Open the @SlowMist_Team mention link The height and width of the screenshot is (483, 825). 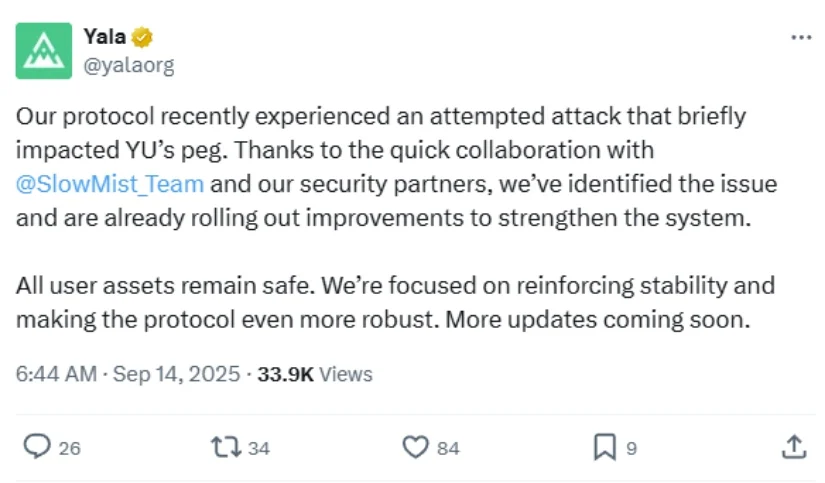110,184
